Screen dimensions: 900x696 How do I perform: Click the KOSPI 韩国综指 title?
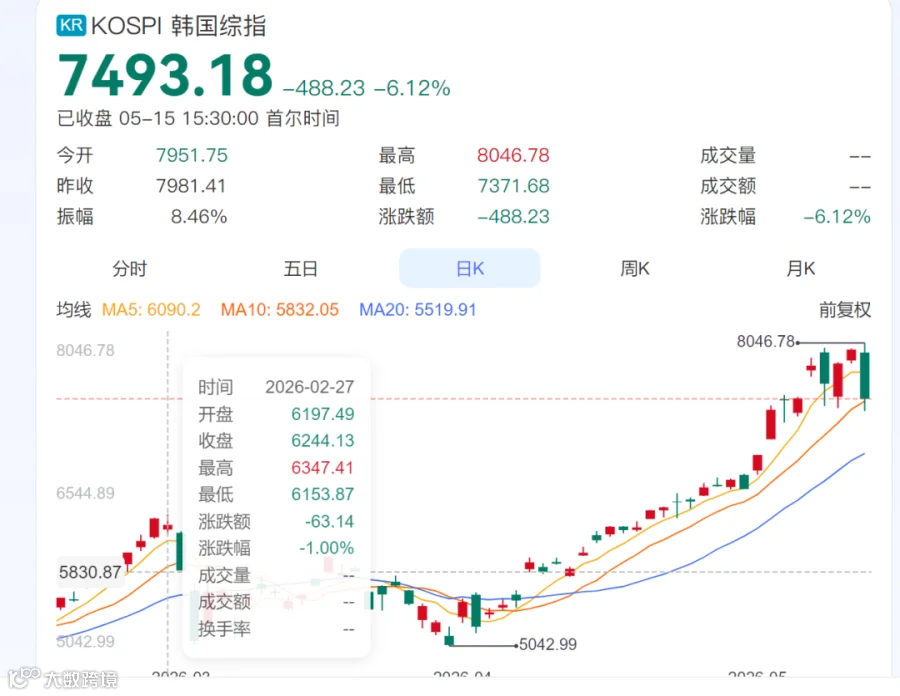179,26
